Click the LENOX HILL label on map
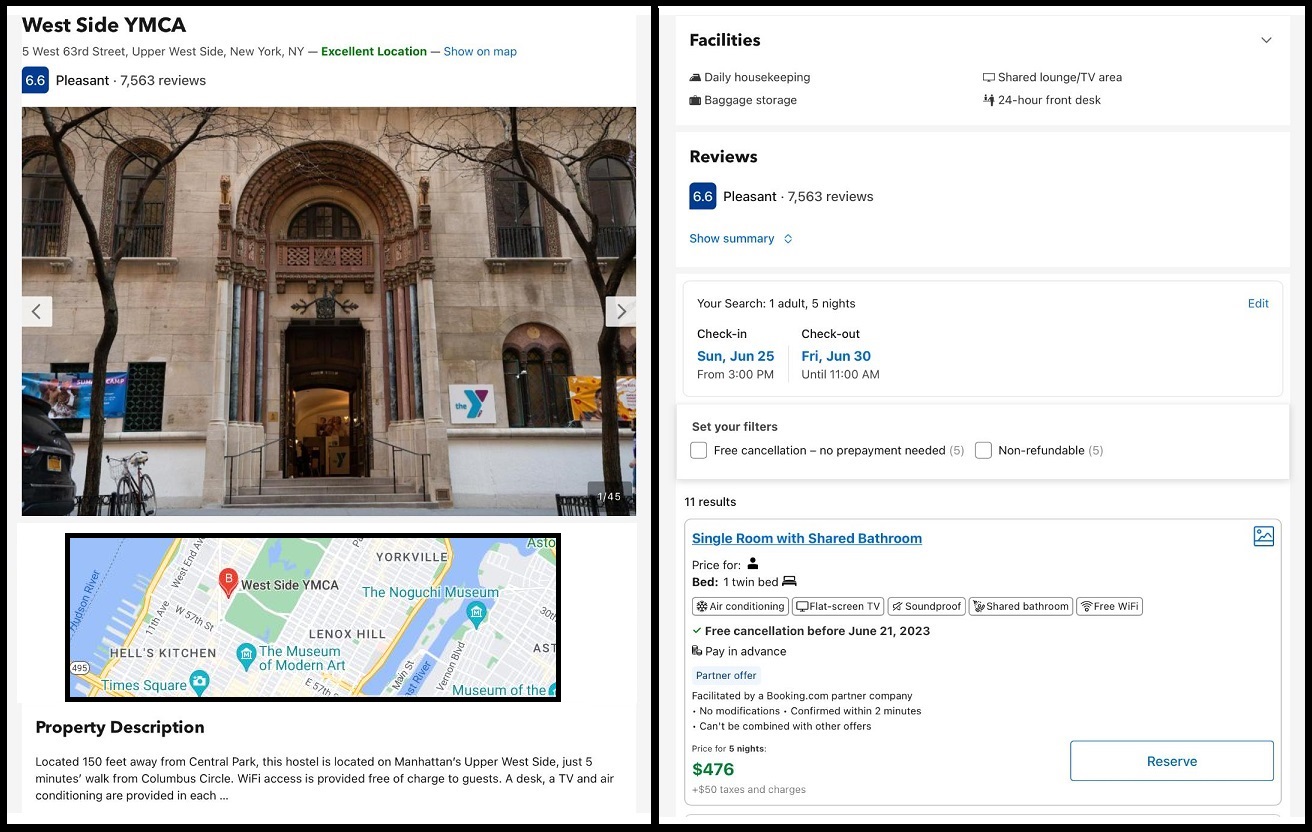 pos(347,634)
